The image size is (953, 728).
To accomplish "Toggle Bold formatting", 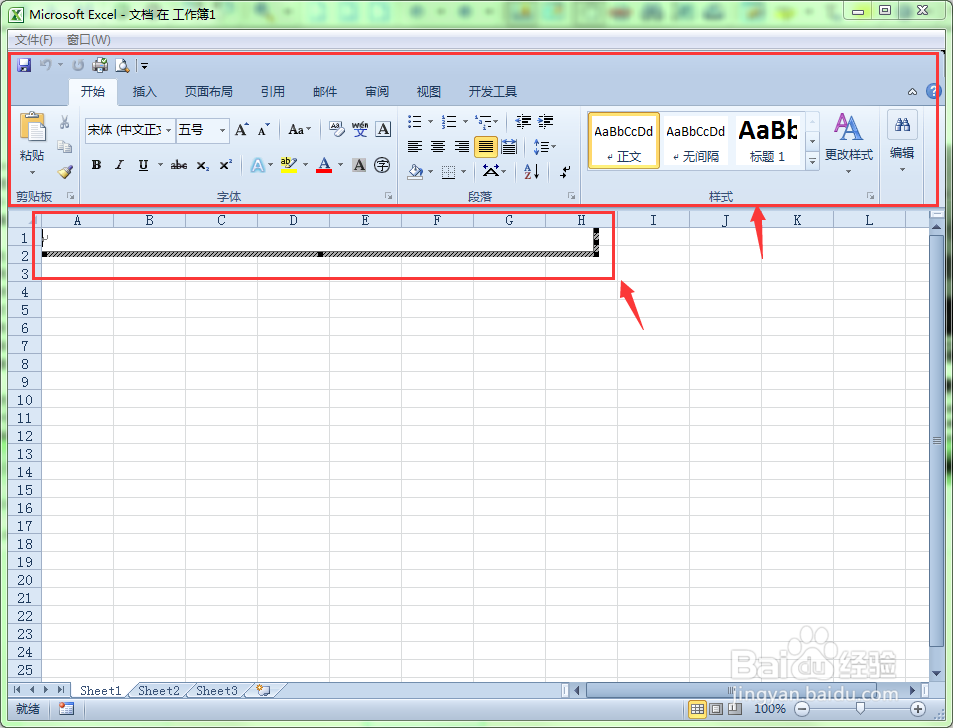I will 96,165.
